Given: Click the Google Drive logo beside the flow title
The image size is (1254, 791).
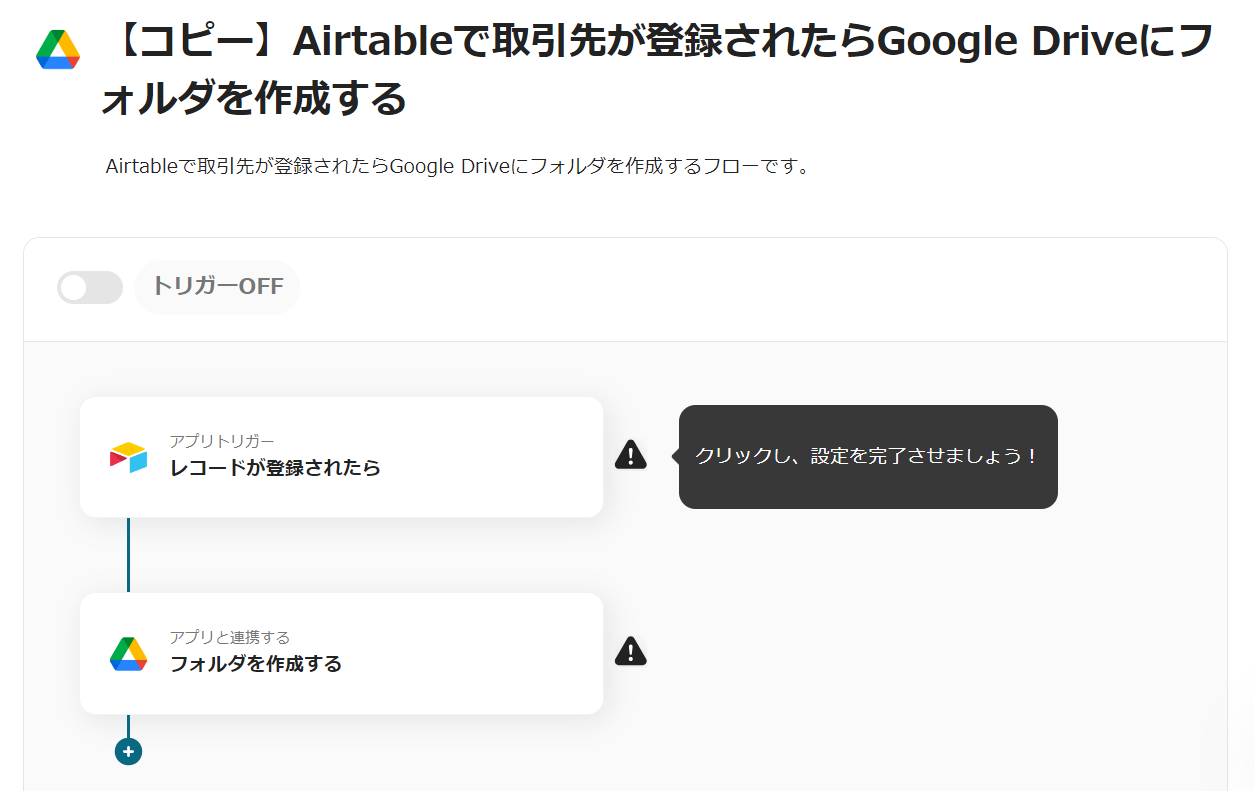Looking at the screenshot, I should (x=58, y=50).
